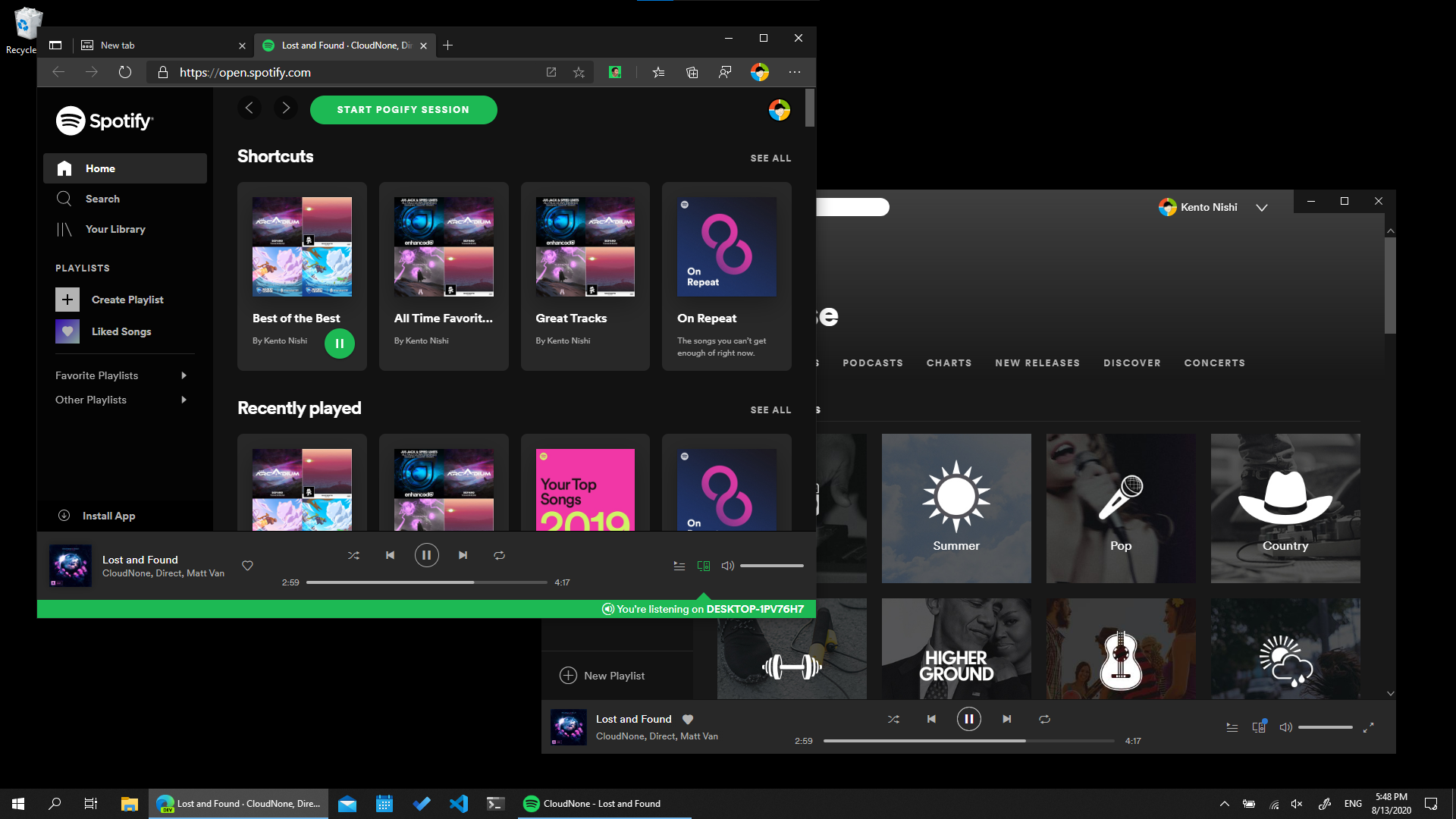The width and height of the screenshot is (1456, 819).
Task: Open the queue in the desktop Spotify app
Action: (x=1232, y=727)
